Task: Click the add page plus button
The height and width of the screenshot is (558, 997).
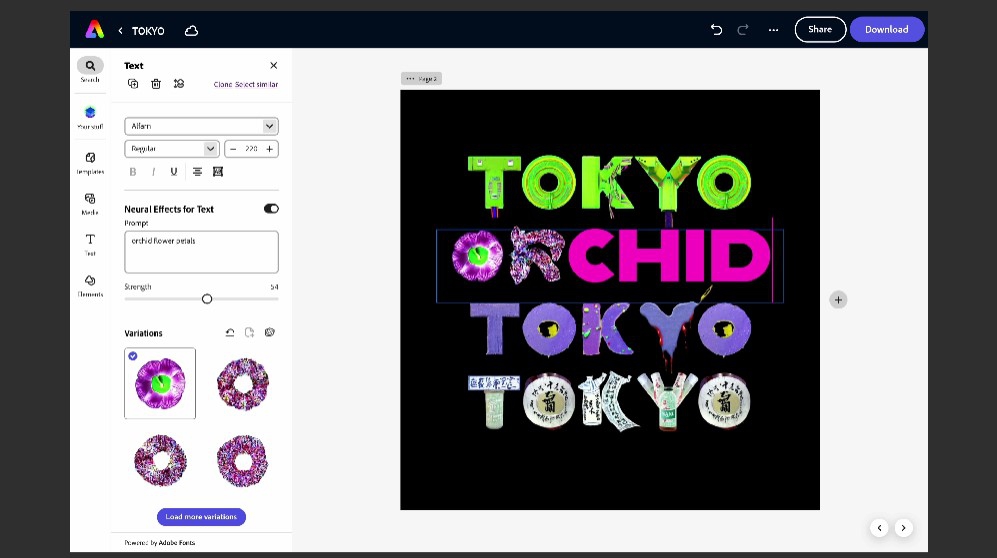Action: pos(838,300)
